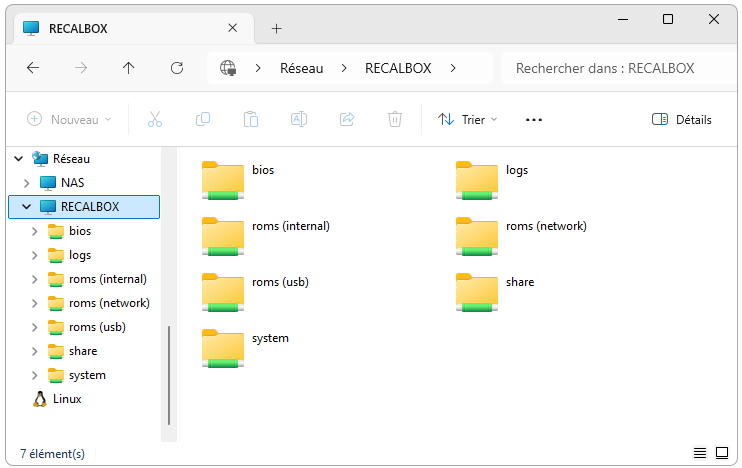The image size is (742, 468).
Task: Go up one level with the up arrow
Action: point(128,68)
